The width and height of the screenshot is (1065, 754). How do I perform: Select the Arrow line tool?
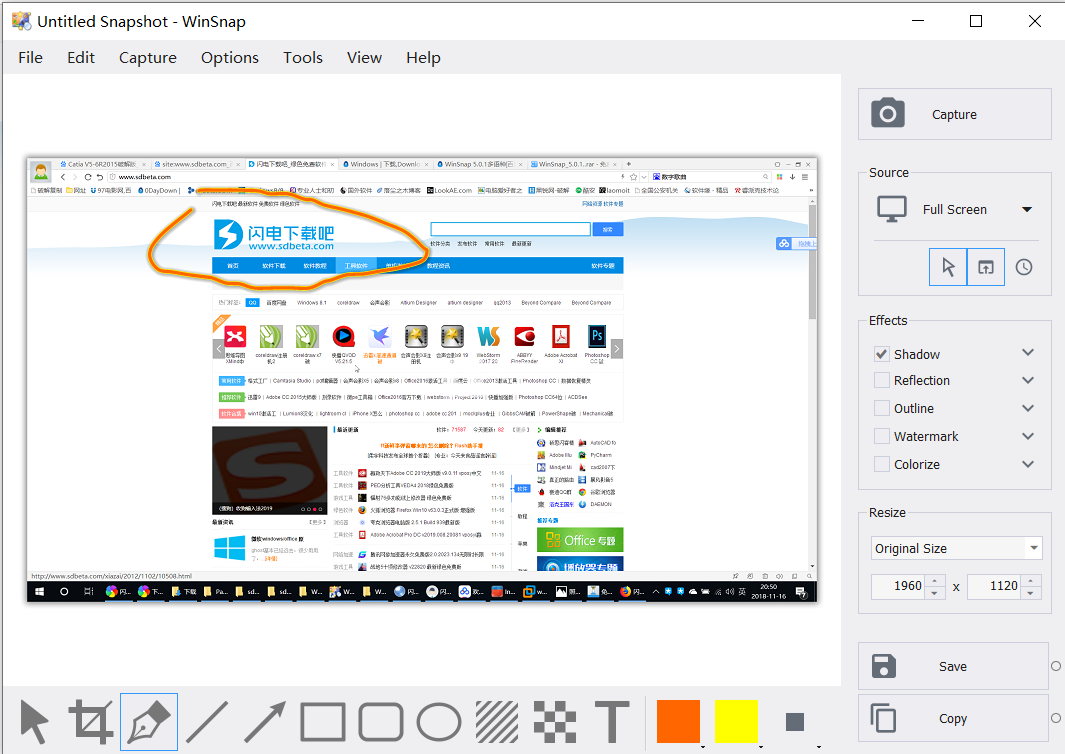[x=265, y=721]
